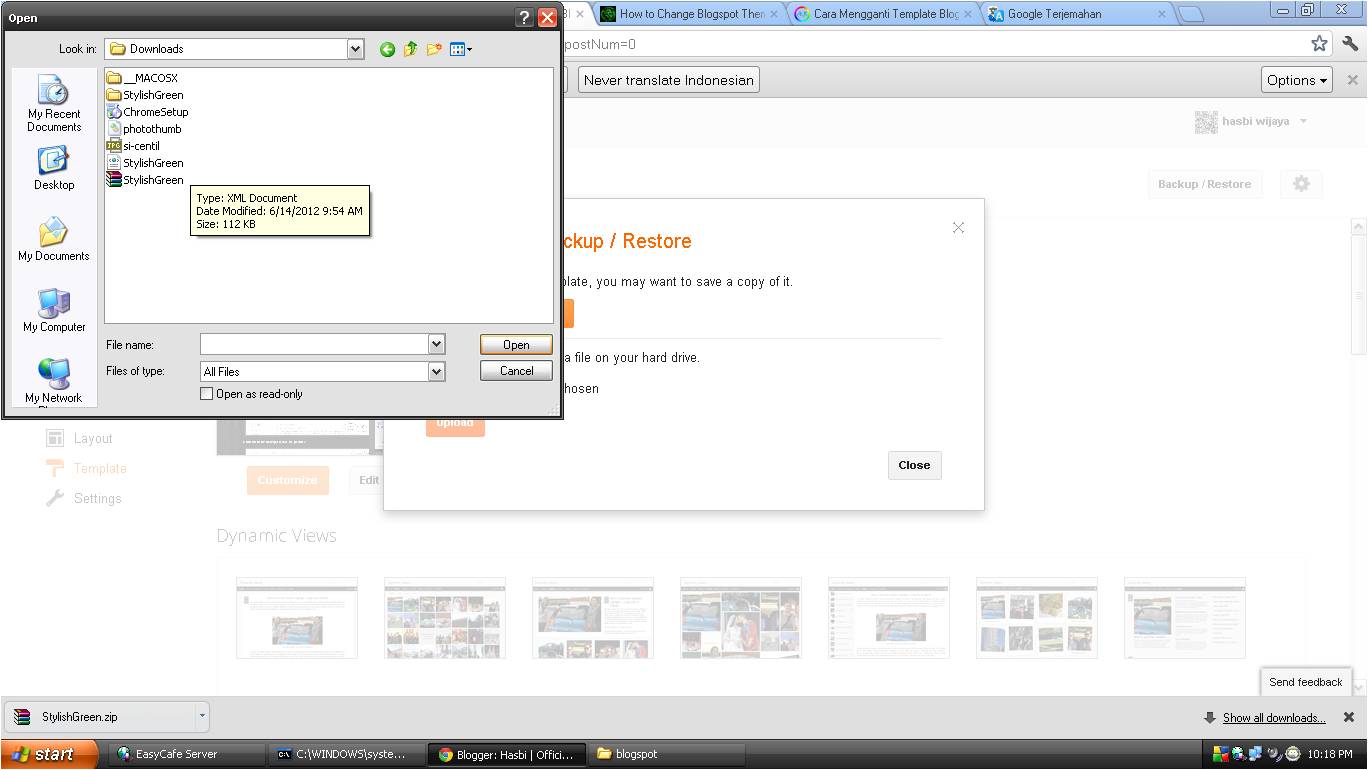Close Backup / Restore popup with X
The image size is (1368, 770).
[x=958, y=228]
